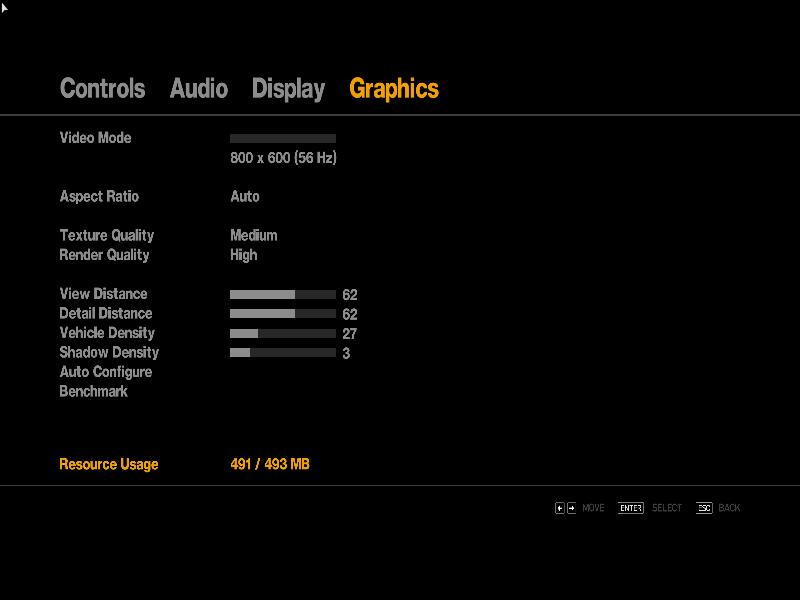Viewport: 800px width, 600px height.
Task: Change the Vehicle Density slider
Action: (x=283, y=333)
